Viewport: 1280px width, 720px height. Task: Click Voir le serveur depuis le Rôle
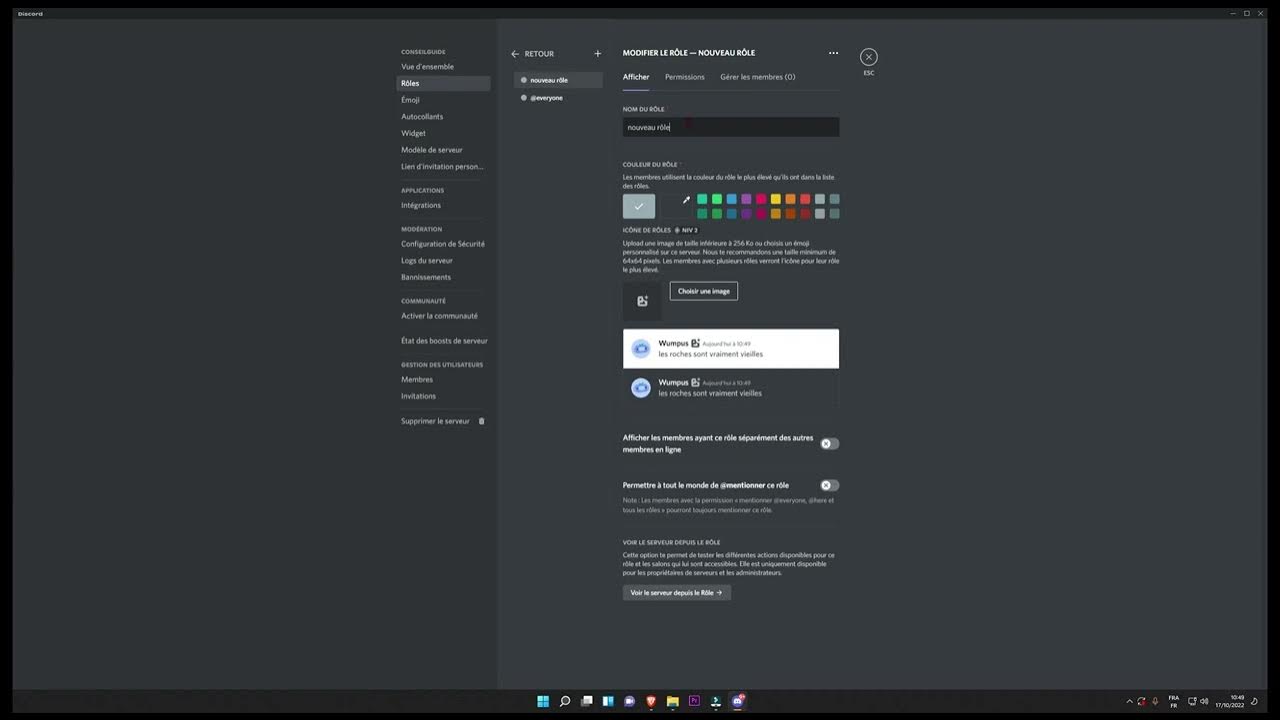pos(677,593)
